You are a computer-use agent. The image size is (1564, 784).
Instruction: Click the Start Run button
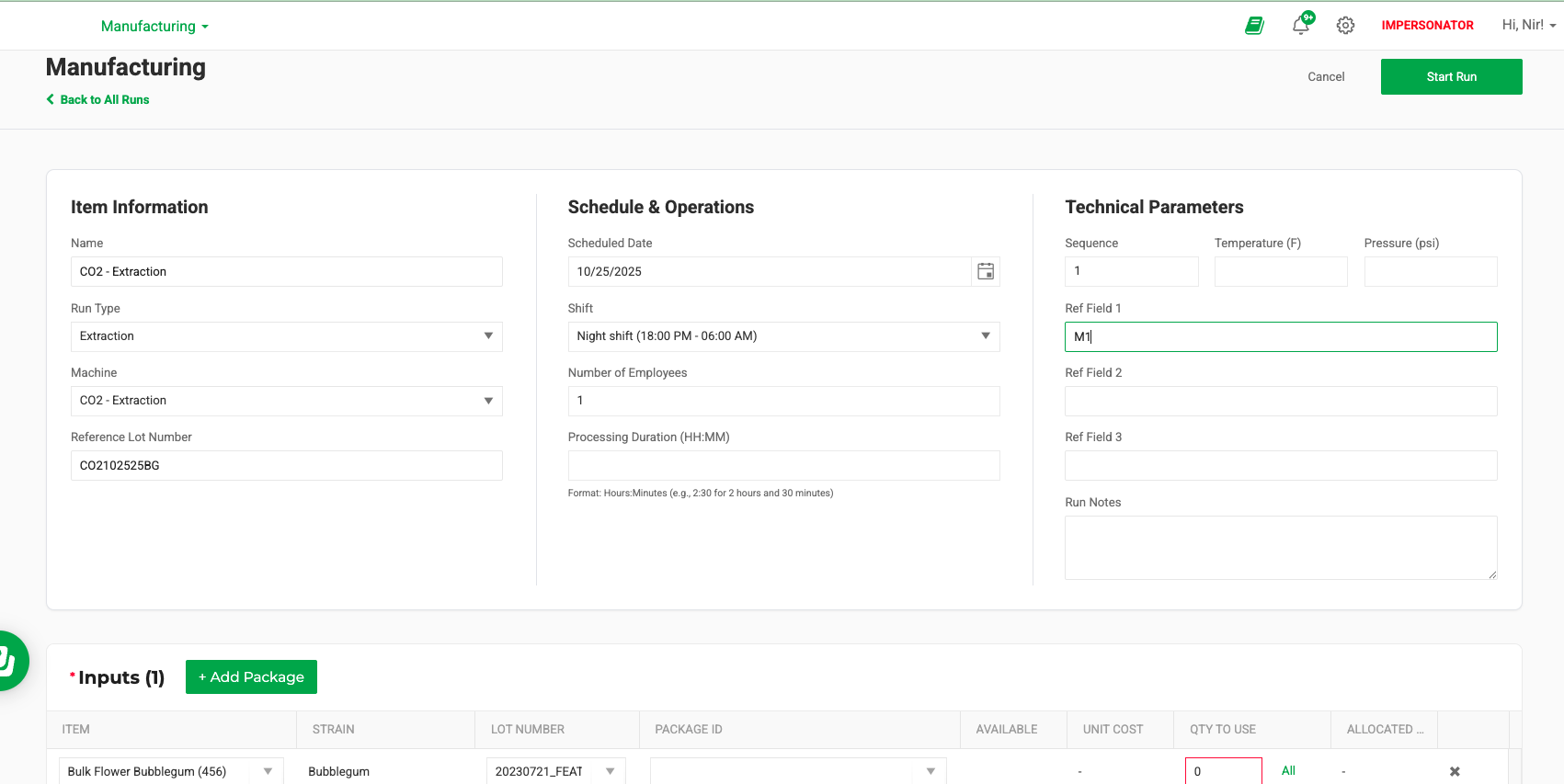(1451, 76)
